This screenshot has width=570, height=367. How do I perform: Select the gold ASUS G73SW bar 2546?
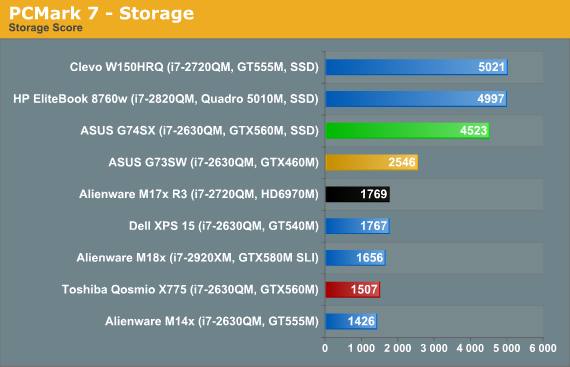coord(372,162)
